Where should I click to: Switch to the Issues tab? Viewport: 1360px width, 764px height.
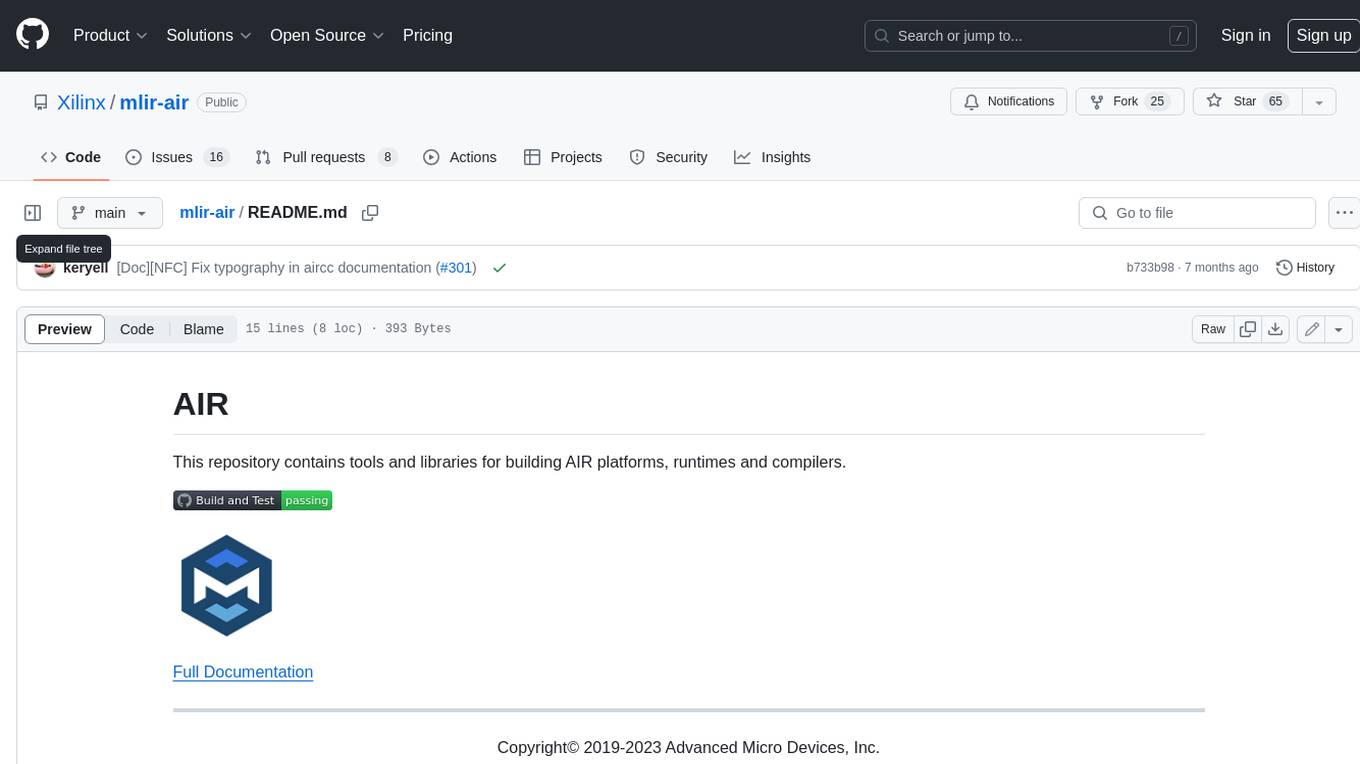click(177, 157)
